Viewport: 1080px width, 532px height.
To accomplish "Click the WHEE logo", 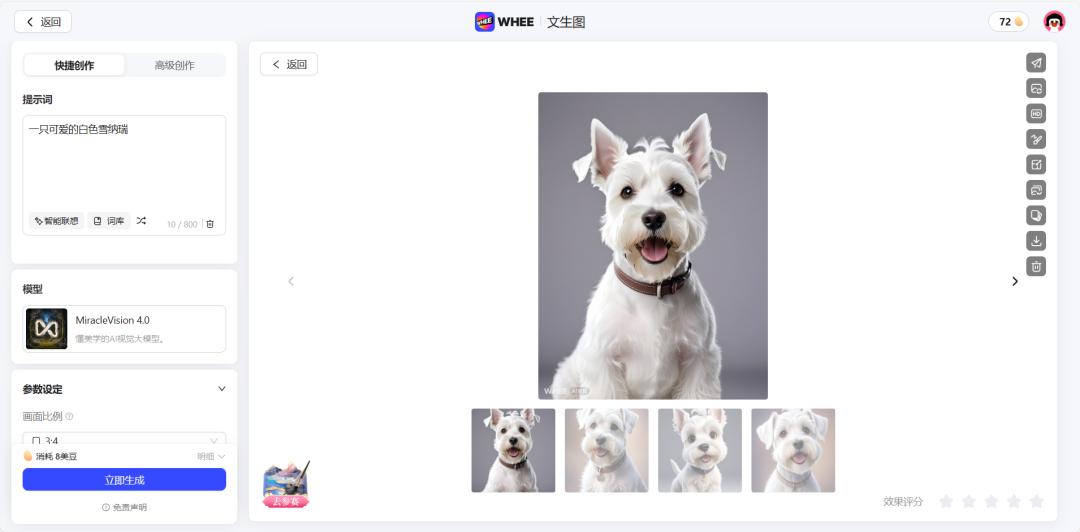I will (504, 21).
